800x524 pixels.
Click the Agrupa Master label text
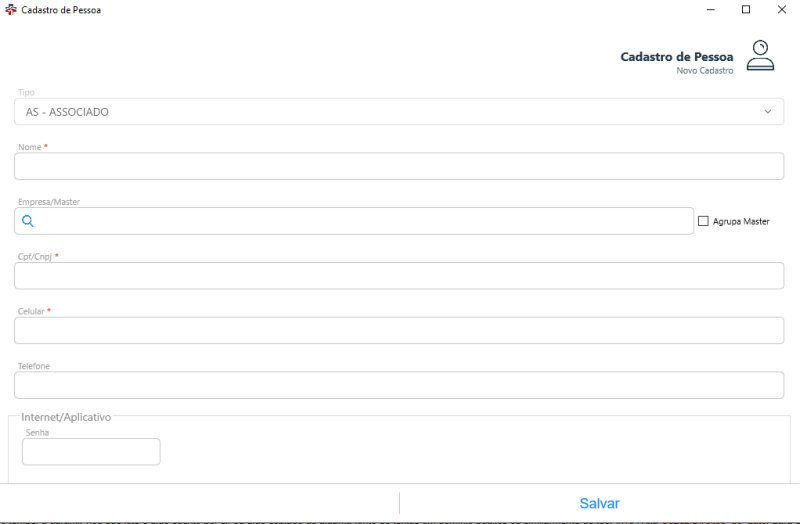(x=741, y=221)
